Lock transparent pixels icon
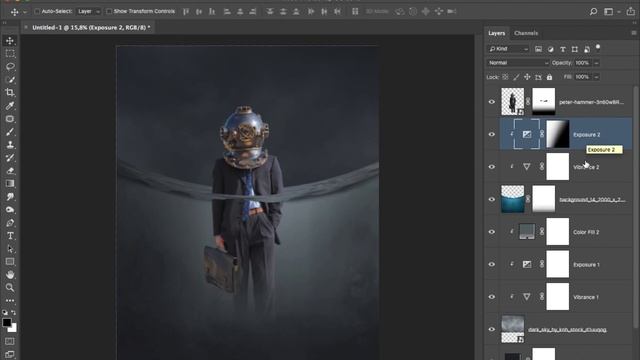The image size is (640, 360). pyautogui.click(x=505, y=77)
